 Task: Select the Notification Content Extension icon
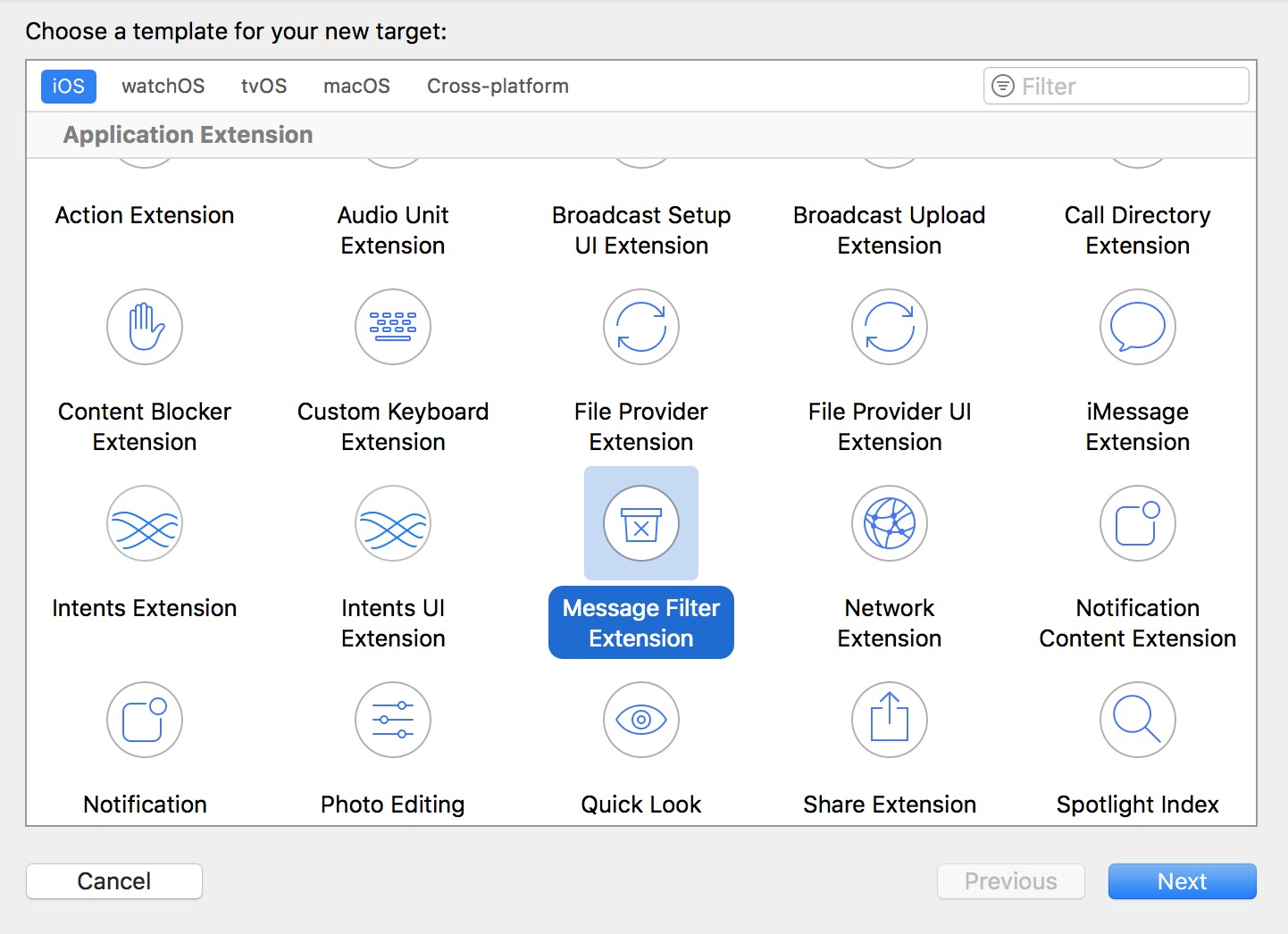(1138, 523)
